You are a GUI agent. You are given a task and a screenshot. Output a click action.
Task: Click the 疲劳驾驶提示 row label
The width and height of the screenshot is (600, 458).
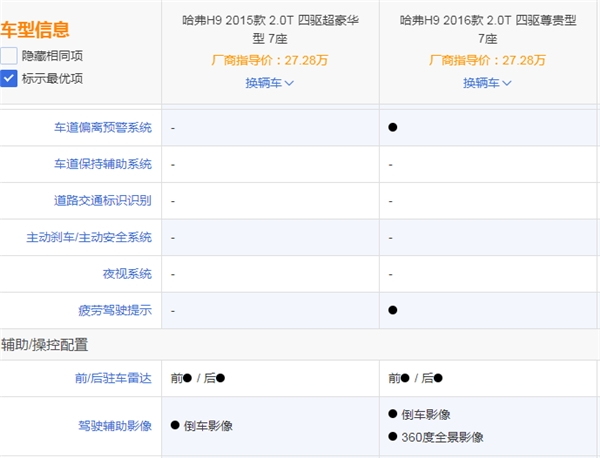click(115, 311)
